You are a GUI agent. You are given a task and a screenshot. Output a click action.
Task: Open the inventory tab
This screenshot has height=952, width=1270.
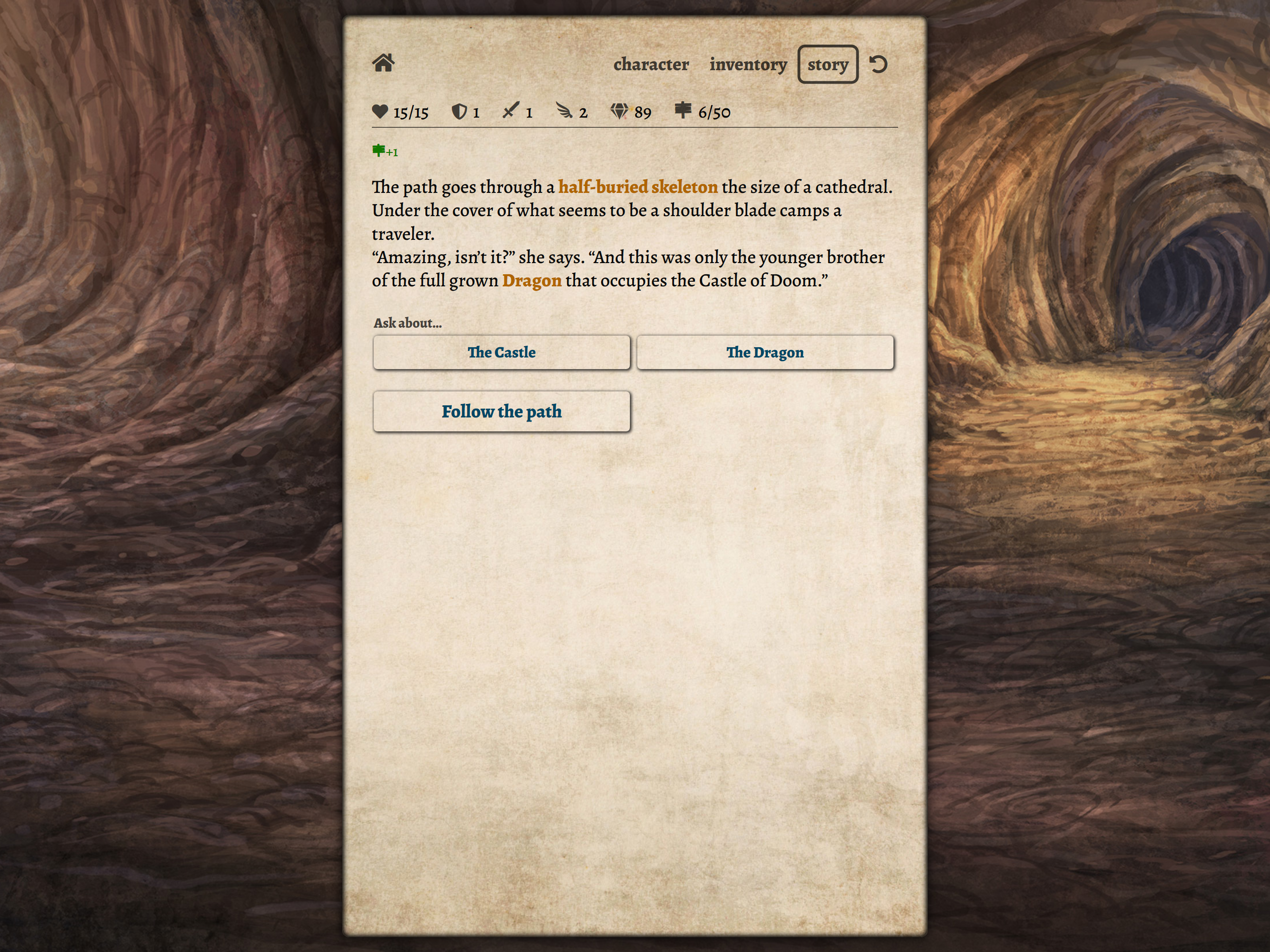747,64
